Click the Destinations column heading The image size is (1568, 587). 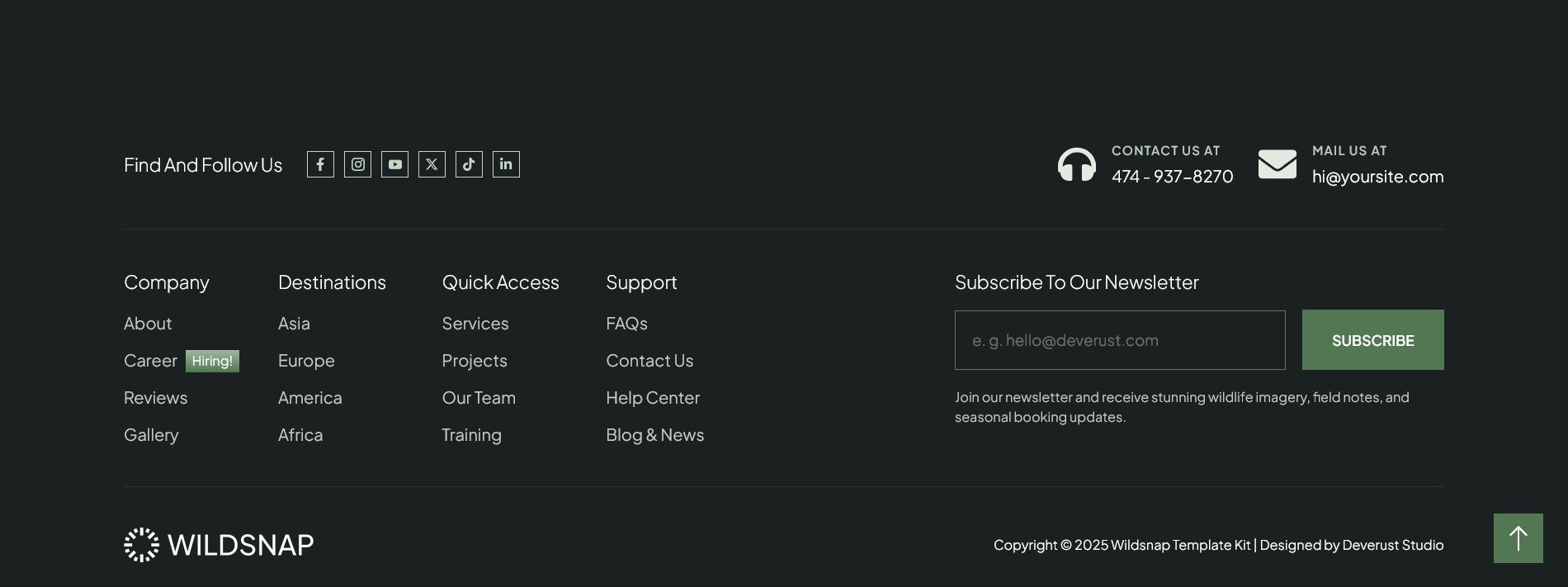[x=332, y=282]
